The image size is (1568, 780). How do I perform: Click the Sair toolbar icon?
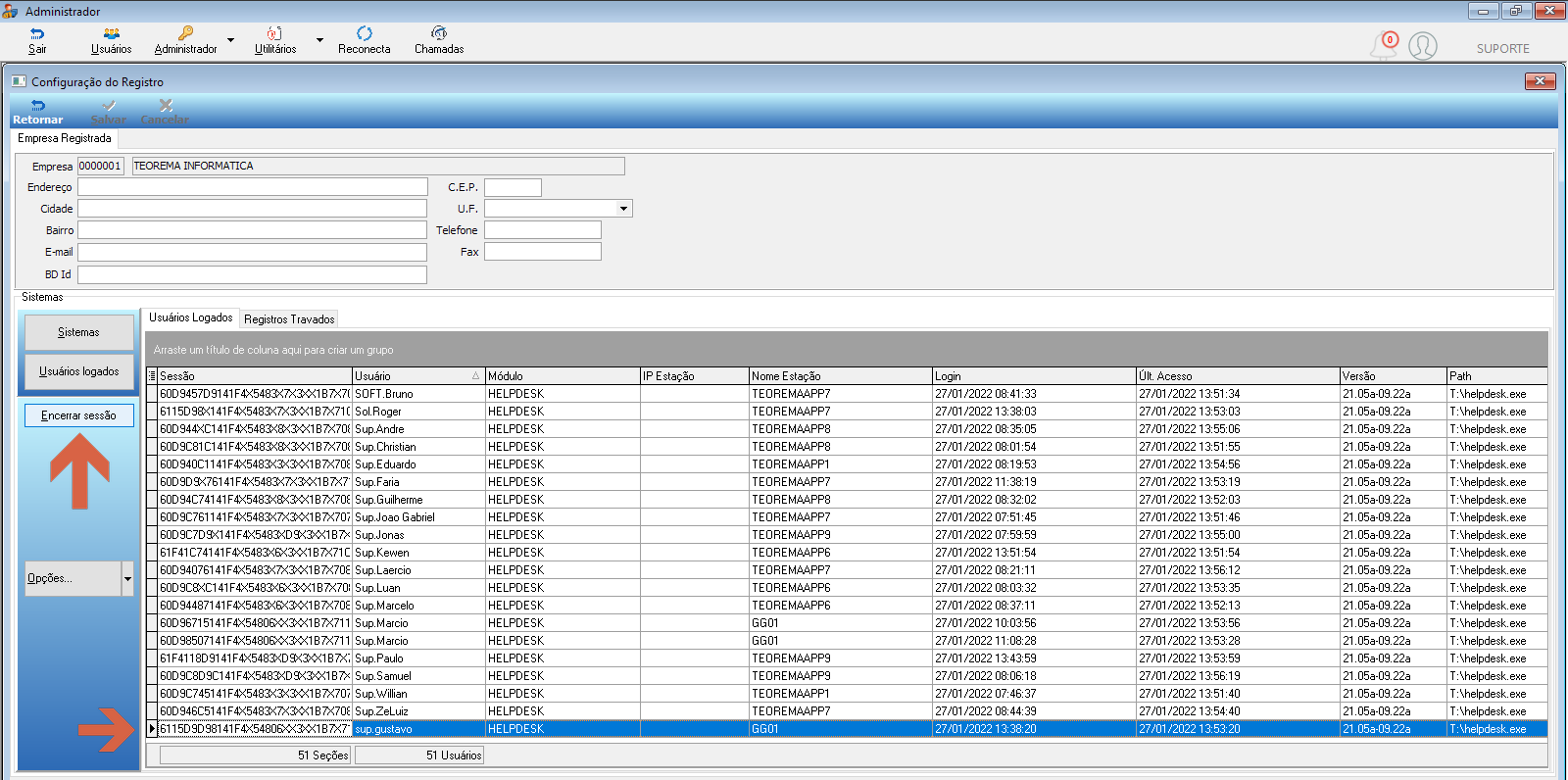coord(37,34)
